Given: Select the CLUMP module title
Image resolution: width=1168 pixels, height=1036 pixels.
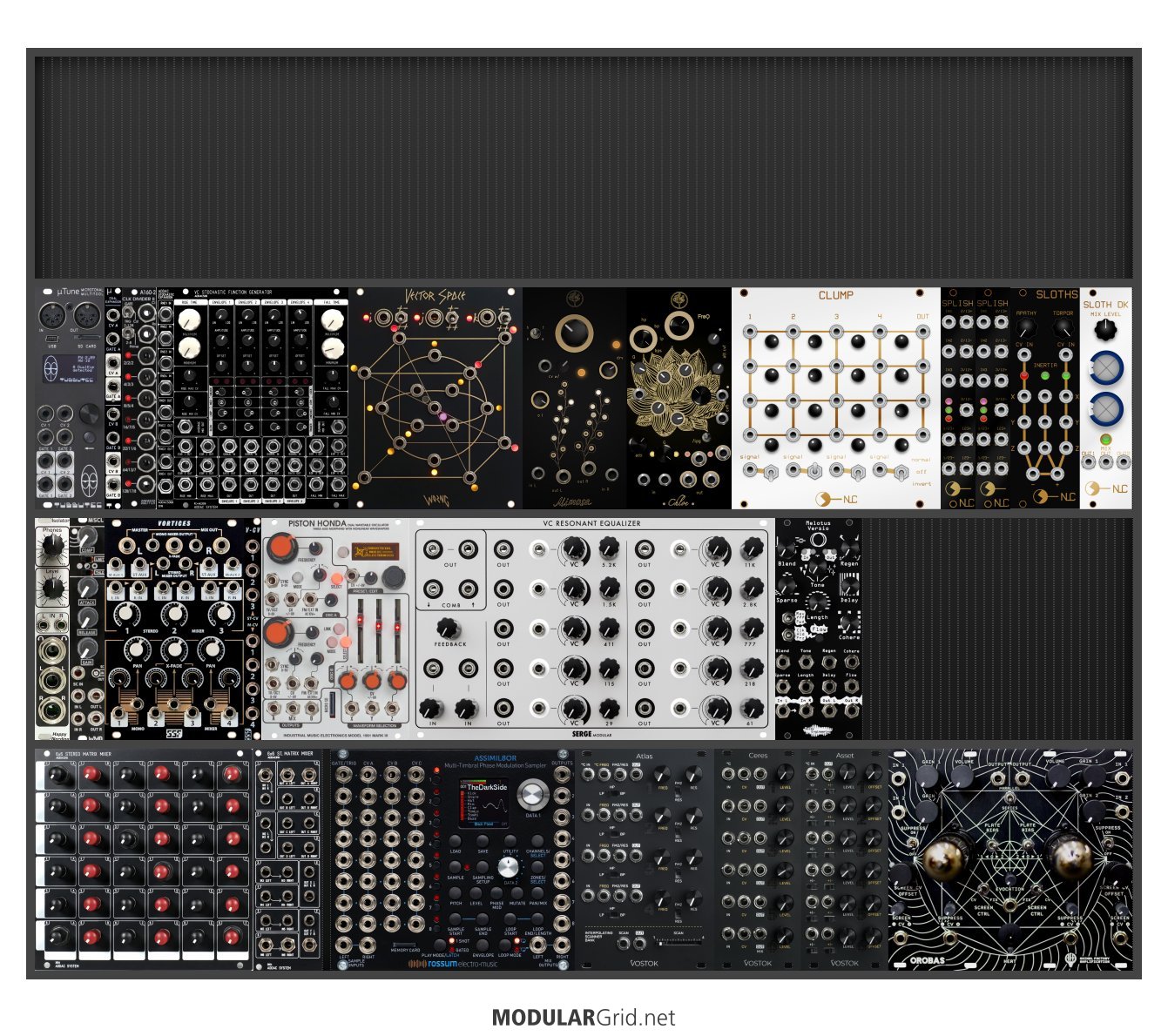Looking at the screenshot, I should [835, 295].
